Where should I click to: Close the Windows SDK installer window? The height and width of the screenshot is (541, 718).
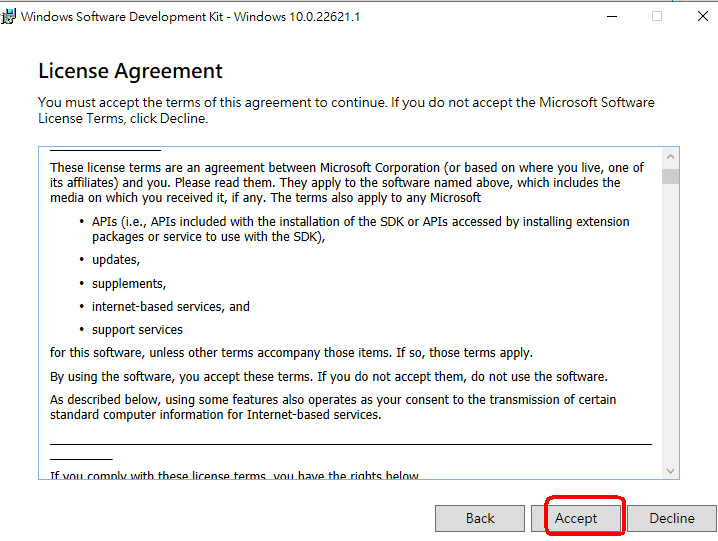(x=702, y=16)
